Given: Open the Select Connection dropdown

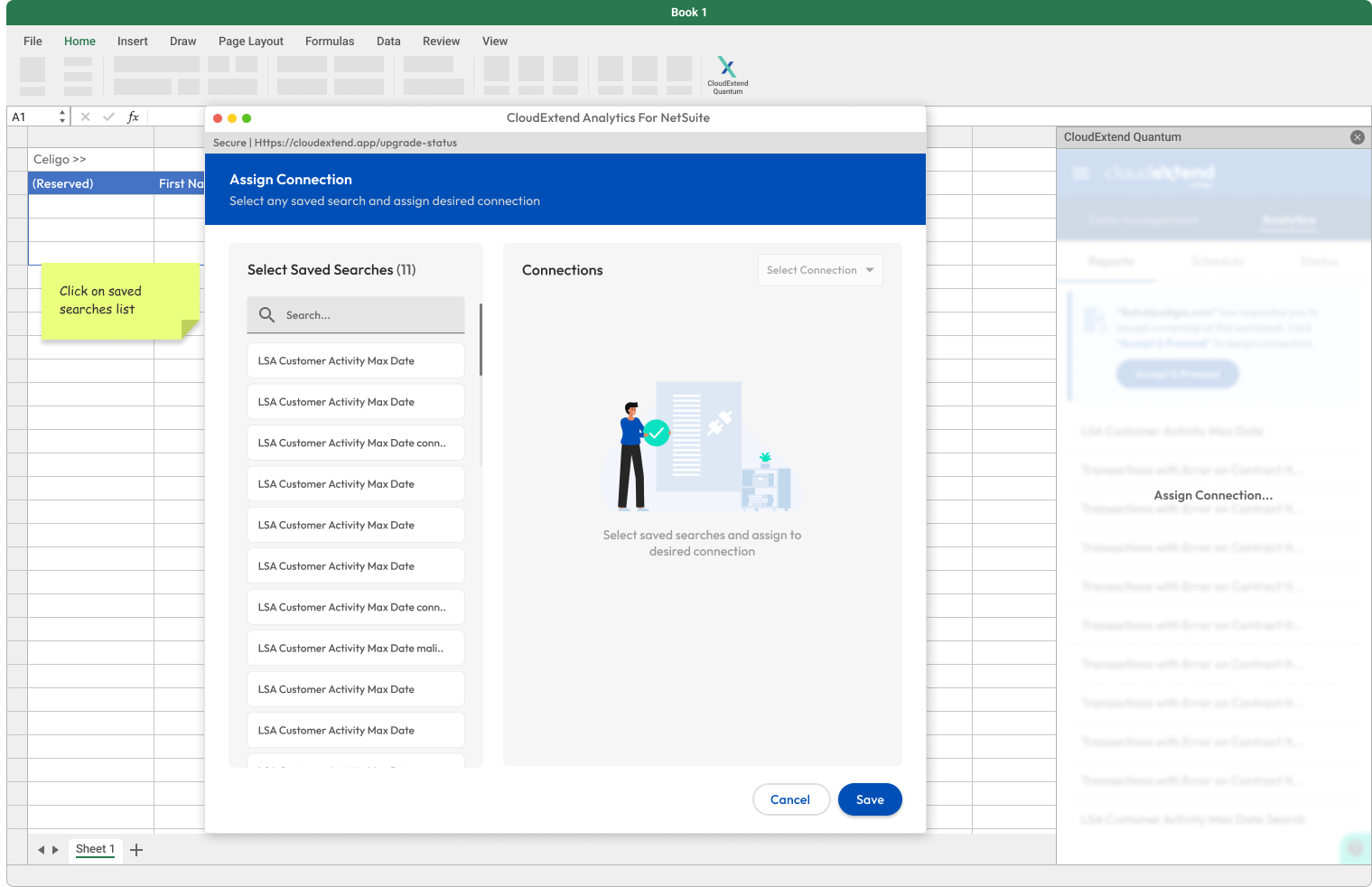Looking at the screenshot, I should 820,270.
